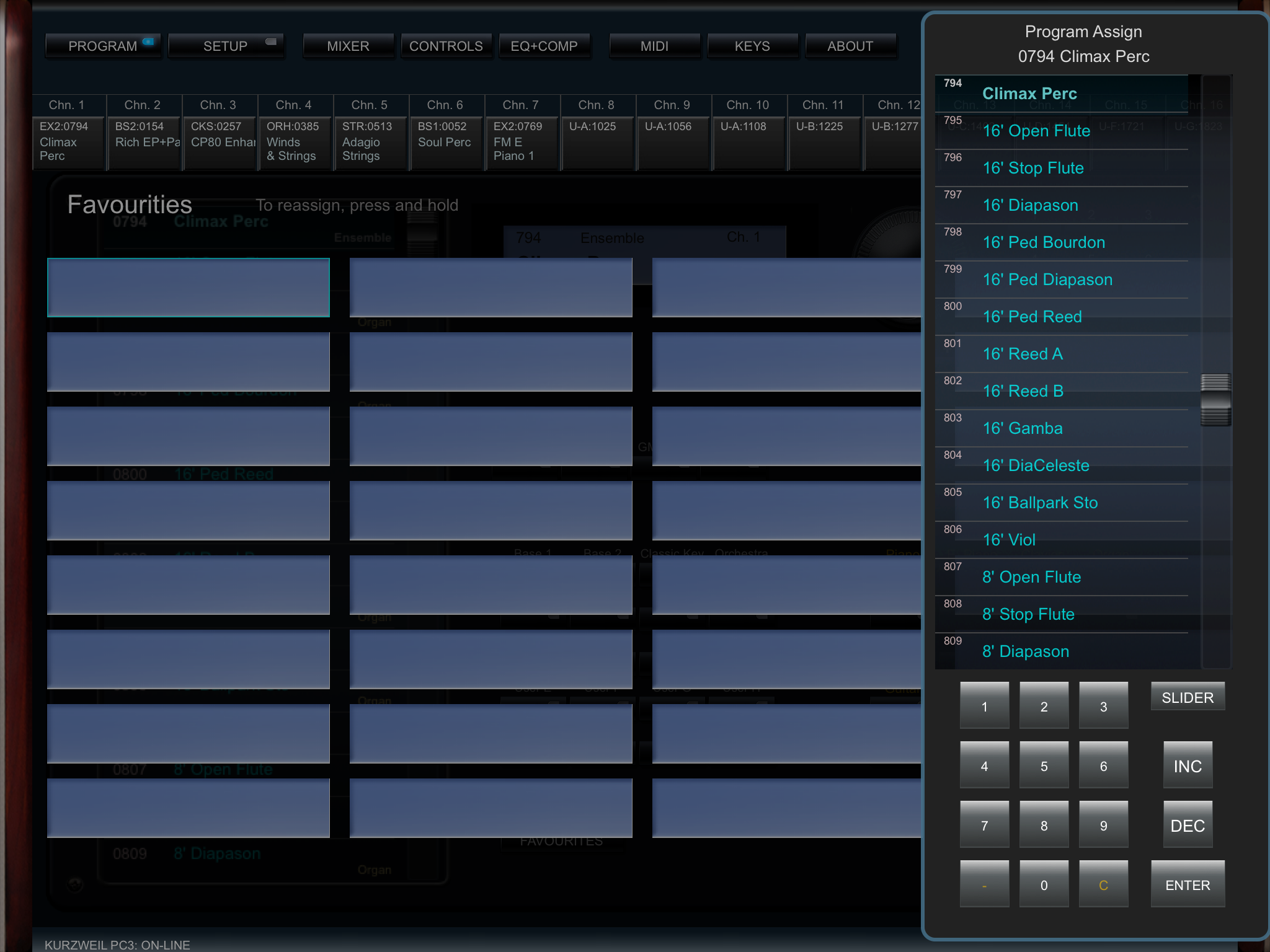Select the Chn. 5 Adagio Strings channel
Screen dimensions: 1270x952
370,141
